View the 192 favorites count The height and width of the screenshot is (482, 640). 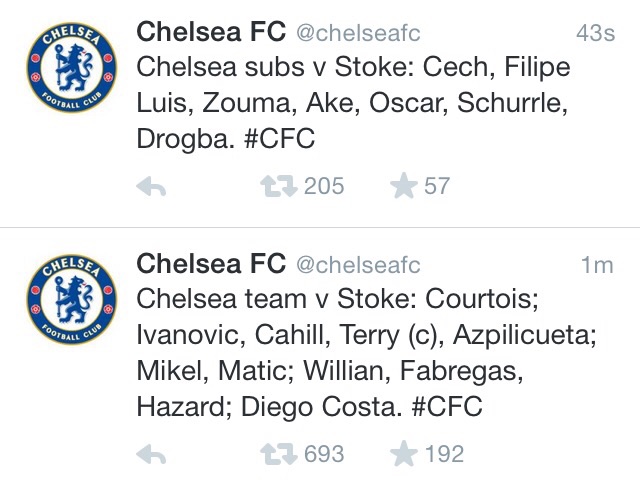point(444,454)
